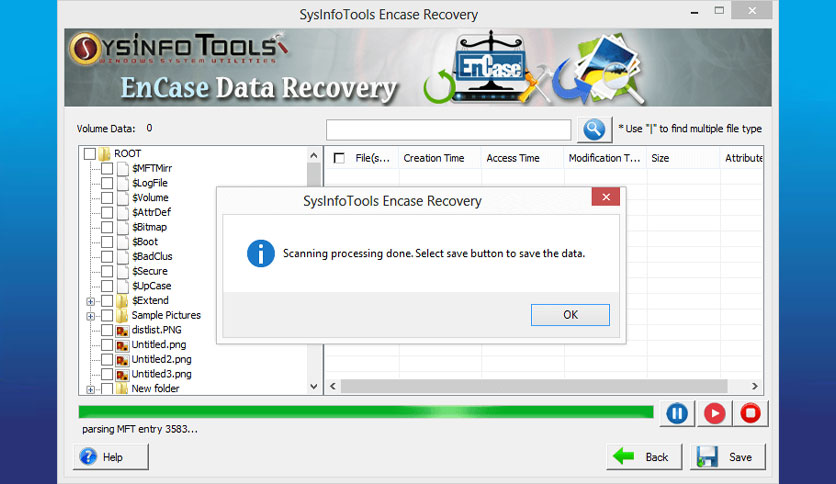Check the Untitled.png checkbox

tap(107, 345)
